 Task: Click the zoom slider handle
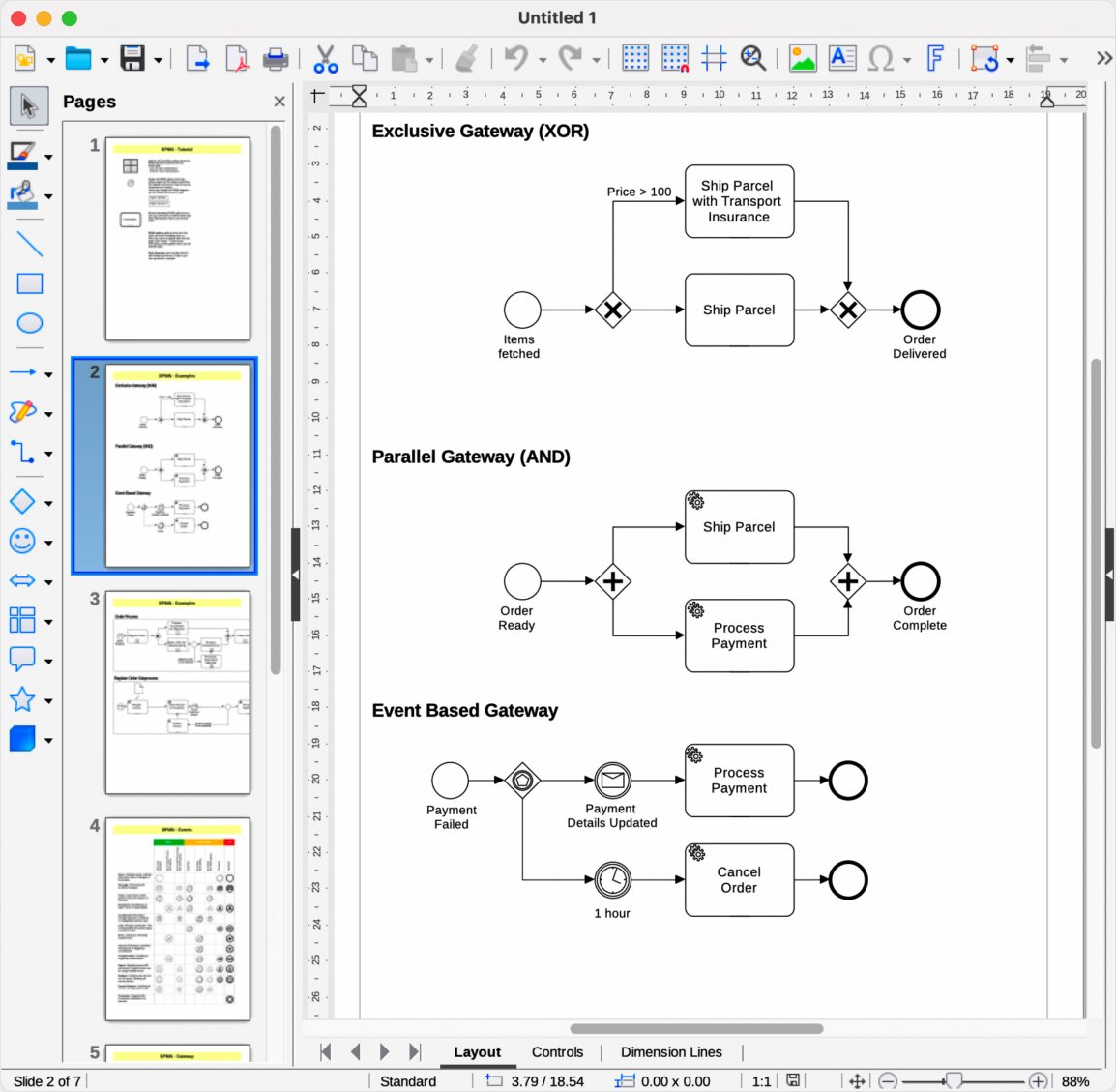pos(954,1081)
